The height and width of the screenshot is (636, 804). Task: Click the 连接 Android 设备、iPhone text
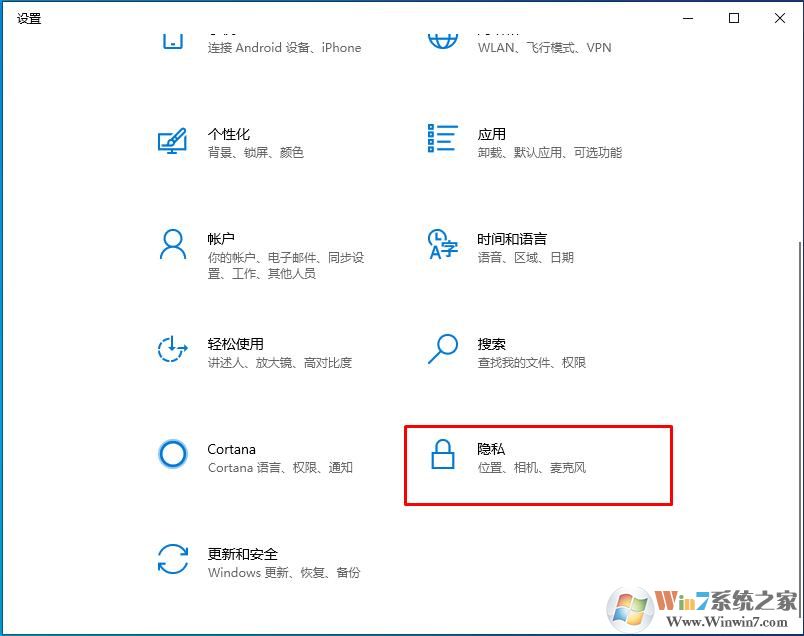(x=285, y=48)
